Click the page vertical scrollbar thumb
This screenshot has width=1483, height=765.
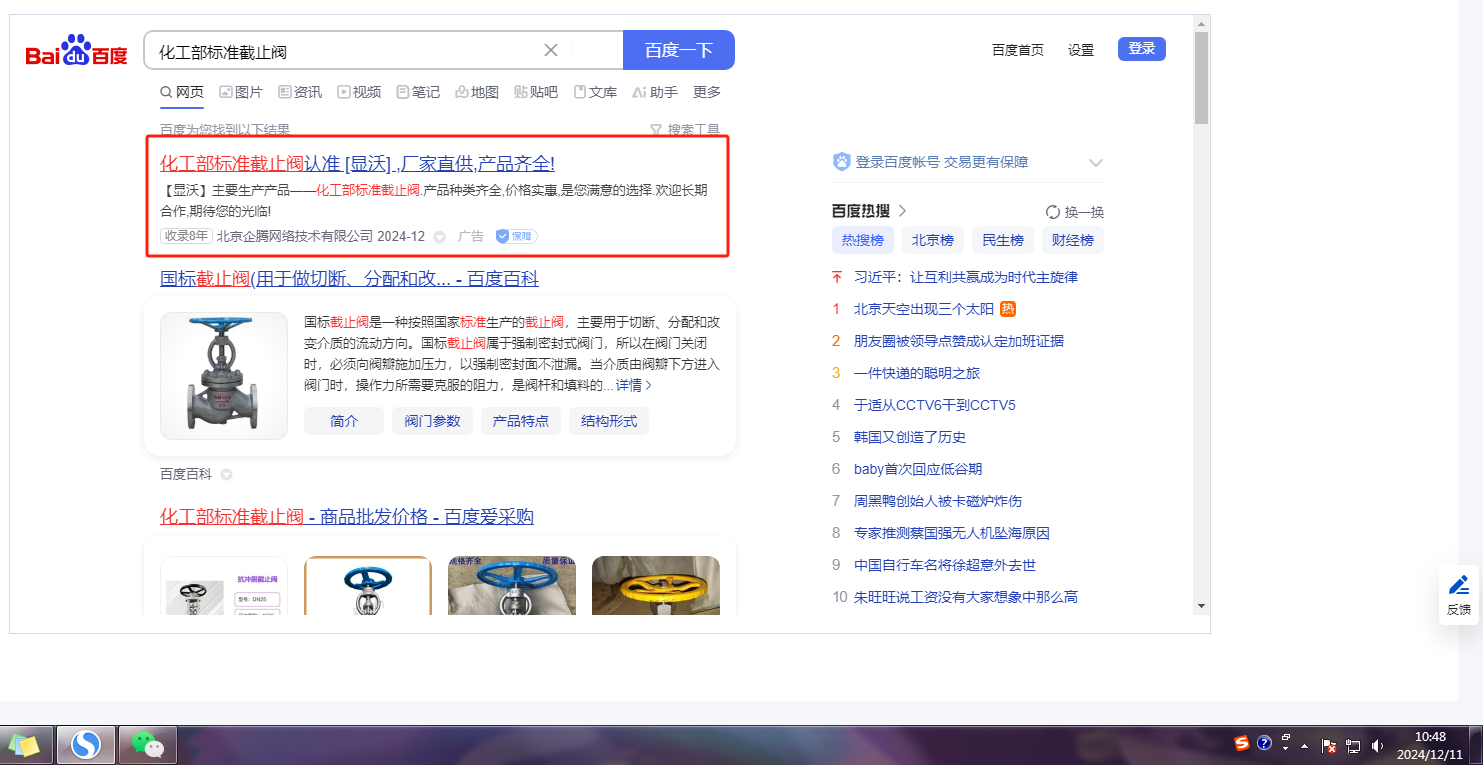pos(1201,78)
